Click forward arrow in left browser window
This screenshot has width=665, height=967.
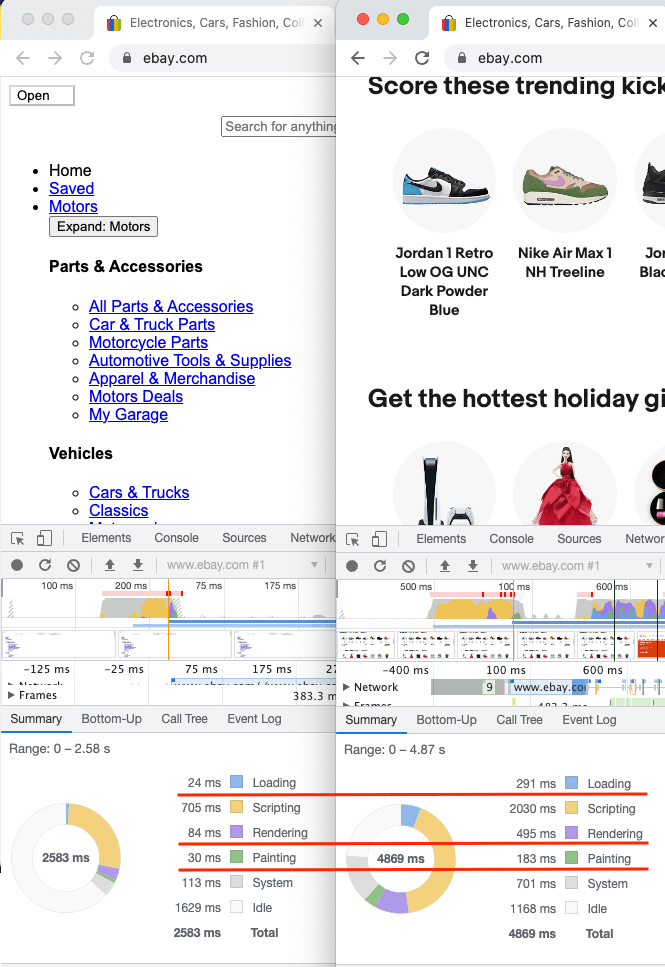(x=55, y=58)
